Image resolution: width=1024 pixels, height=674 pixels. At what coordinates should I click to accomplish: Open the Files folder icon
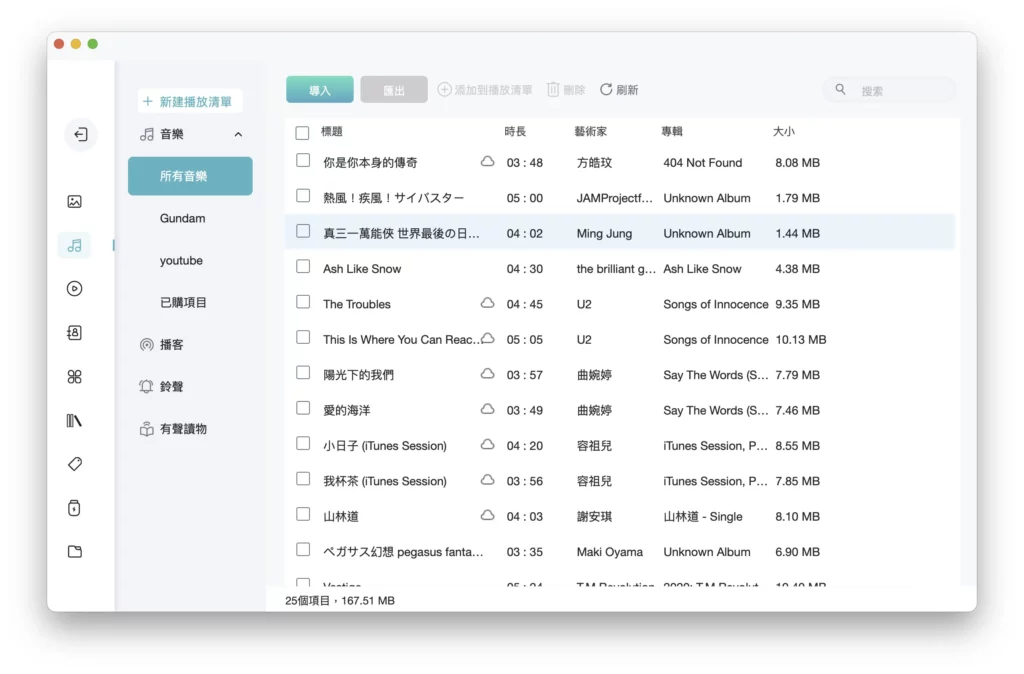coord(74,552)
